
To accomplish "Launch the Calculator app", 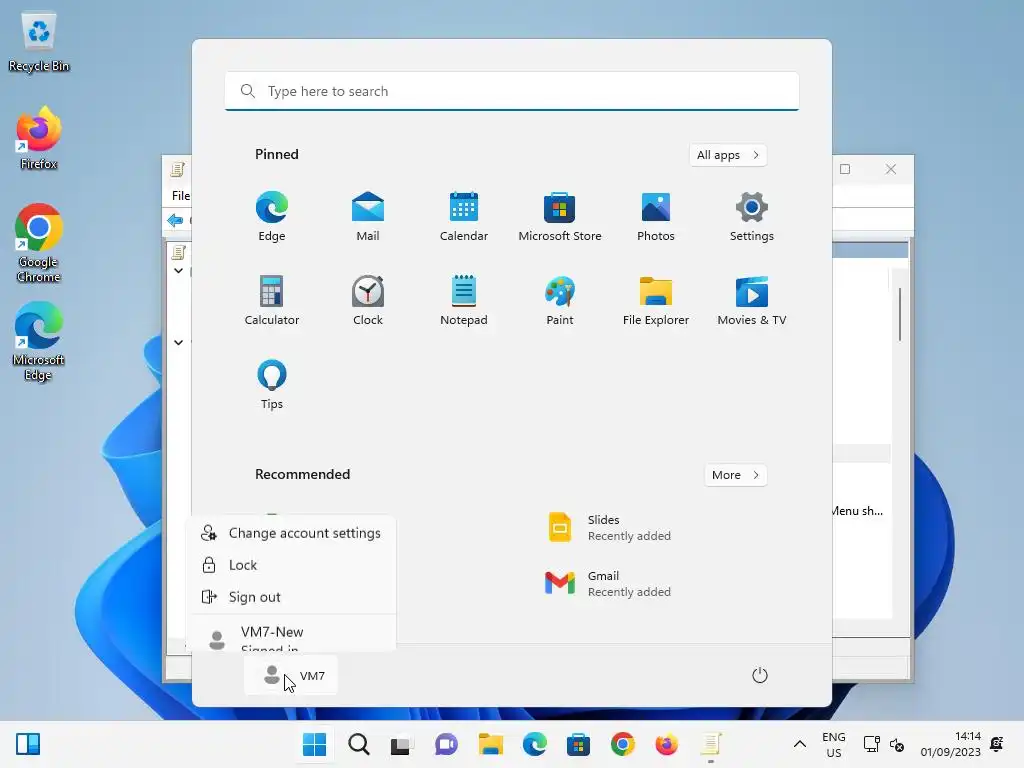I will tap(272, 300).
